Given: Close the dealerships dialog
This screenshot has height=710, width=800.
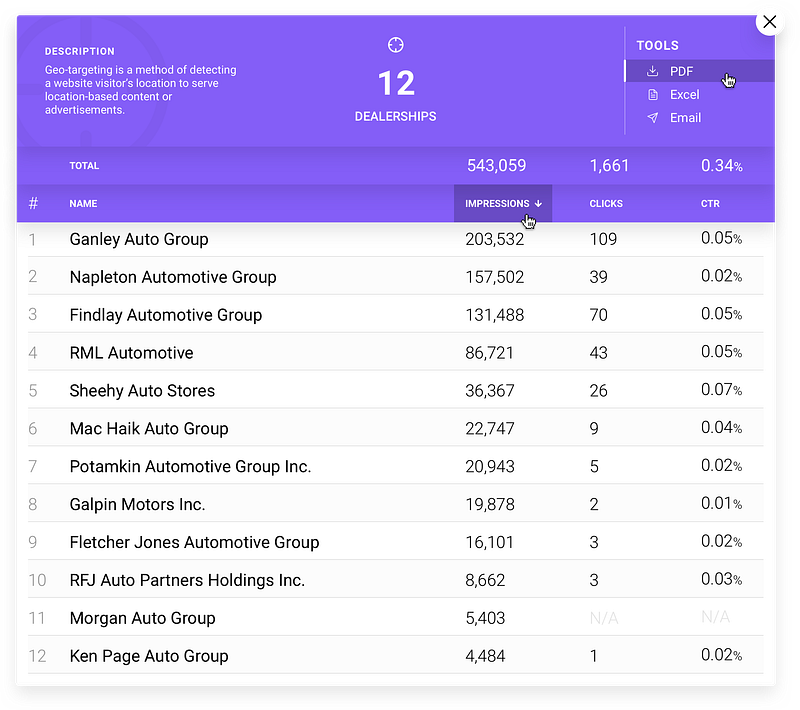Looking at the screenshot, I should [769, 21].
